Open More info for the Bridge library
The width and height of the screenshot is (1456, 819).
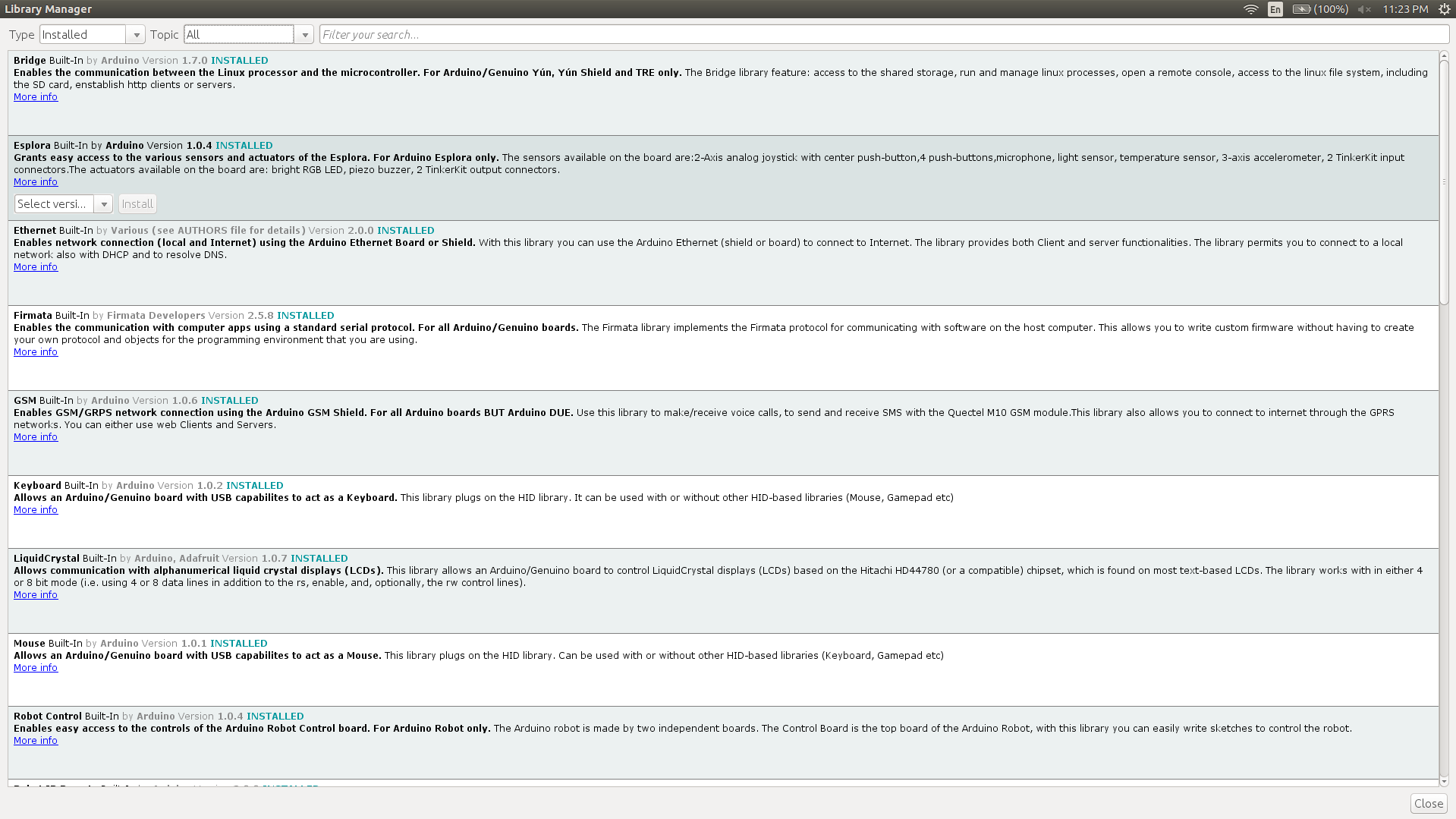[35, 96]
